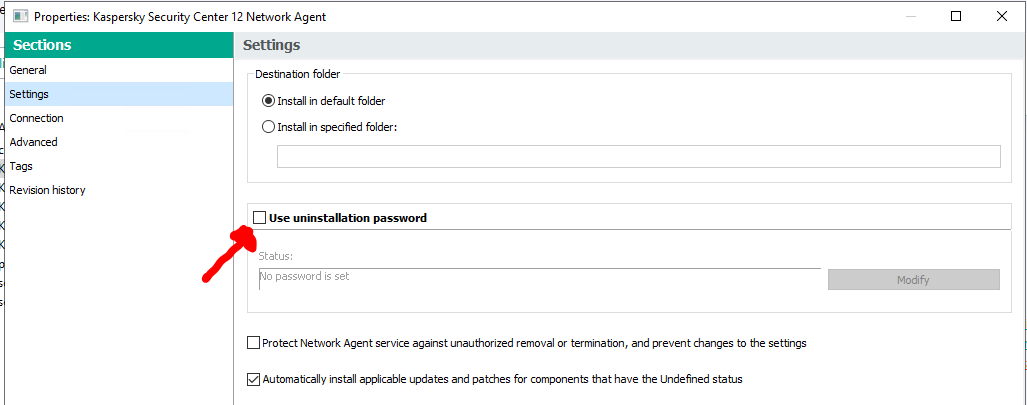1027x405 pixels.
Task: Select Install in default folder option
Action: 268,101
